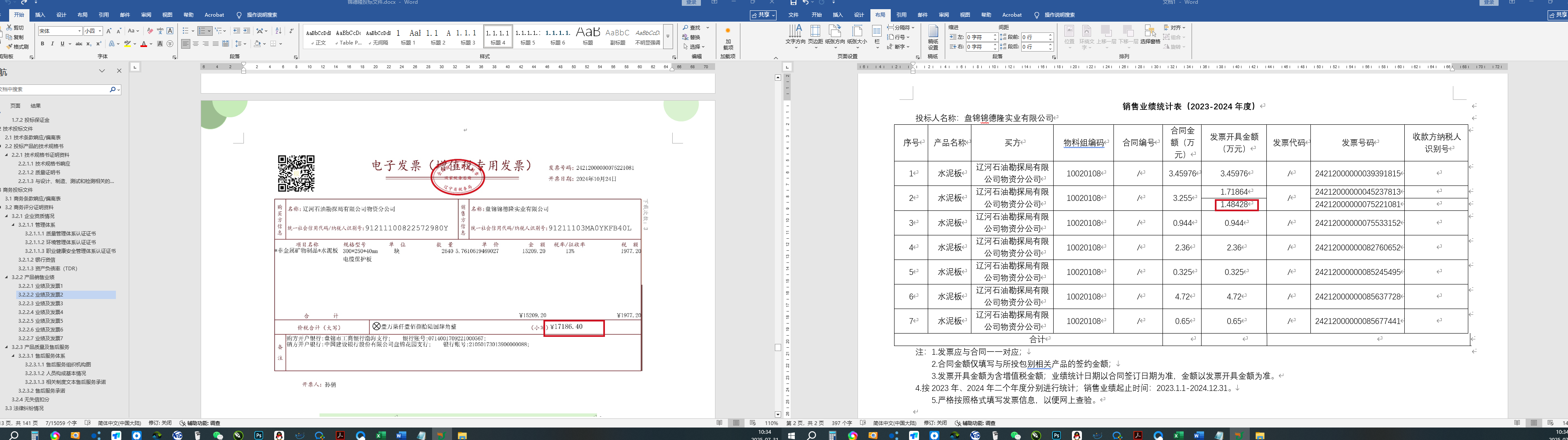Open 稿纸设置 manuscript paper settings
The height and width of the screenshot is (440, 1568).
point(932,38)
